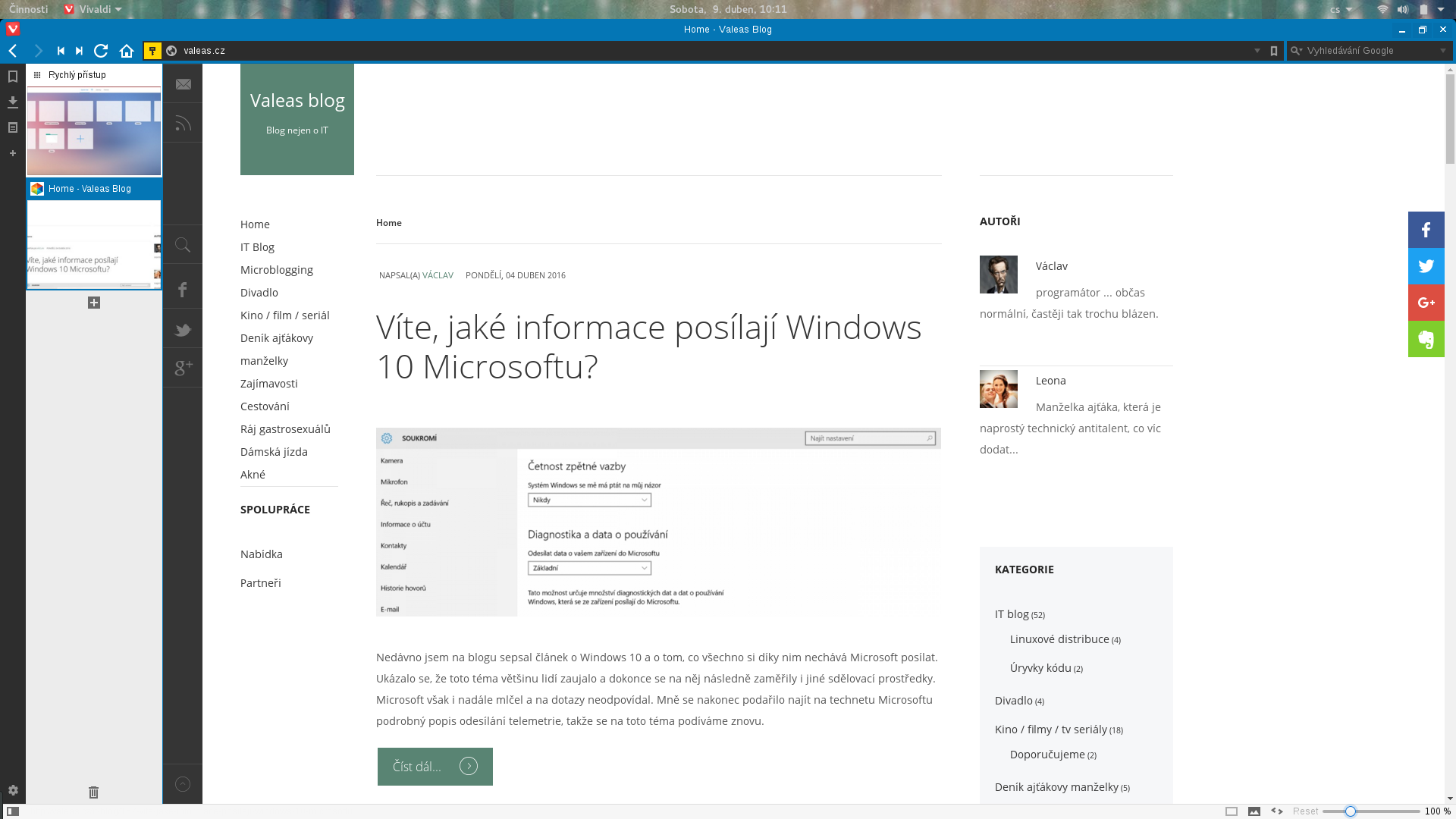The image size is (1456, 819).
Task: Click the scroll-to-top circle arrow
Action: (183, 784)
